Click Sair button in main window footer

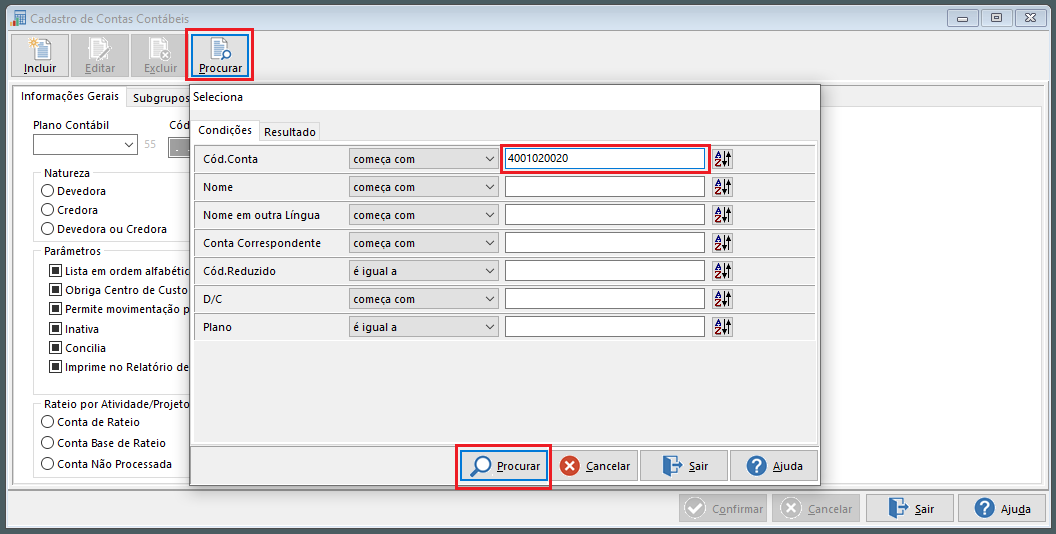point(910,508)
